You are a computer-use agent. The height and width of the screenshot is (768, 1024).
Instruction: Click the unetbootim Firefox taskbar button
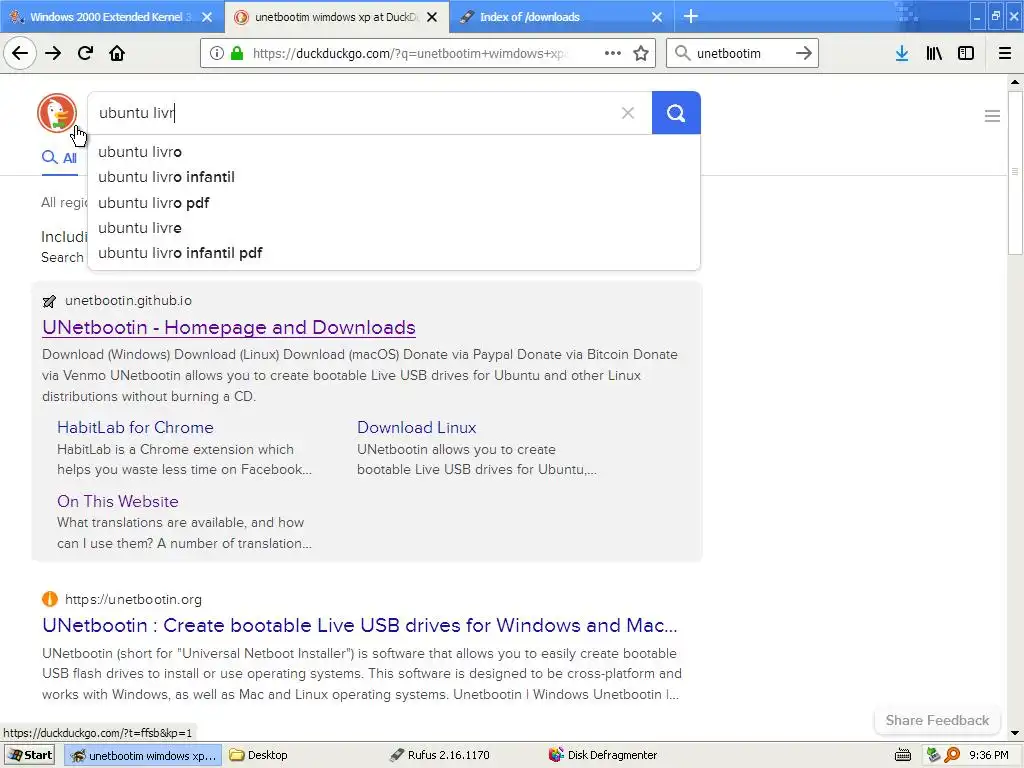tap(144, 755)
